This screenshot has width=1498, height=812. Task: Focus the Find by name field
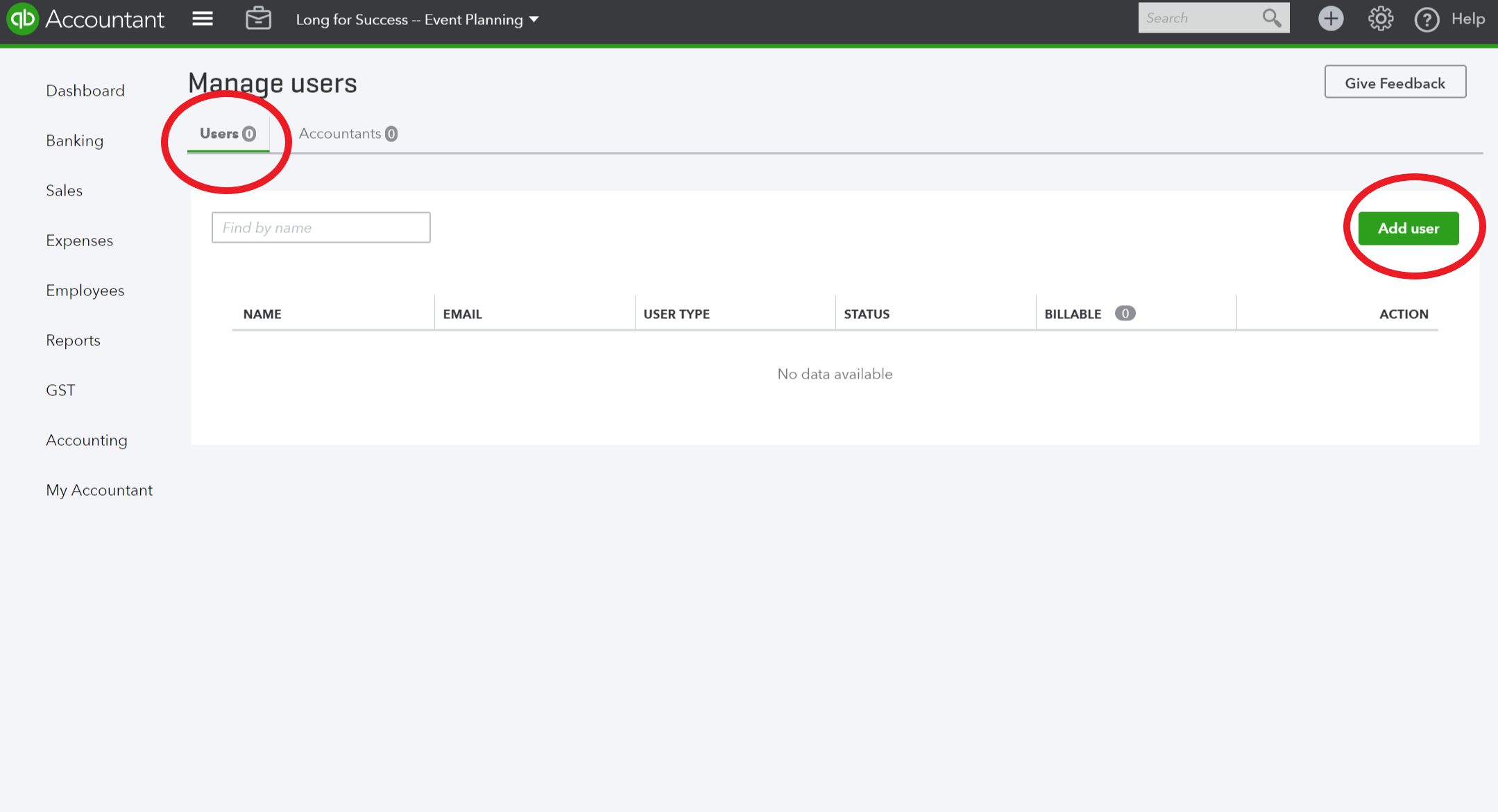point(321,227)
